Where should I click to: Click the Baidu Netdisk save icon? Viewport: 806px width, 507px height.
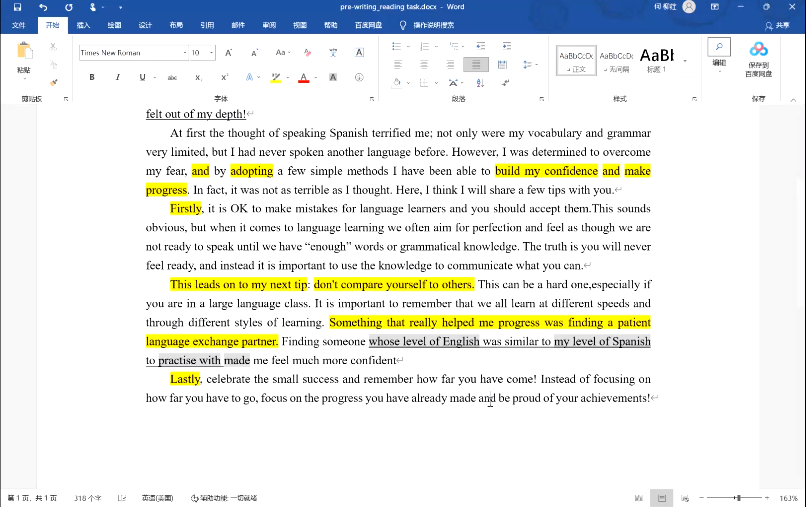tap(758, 58)
